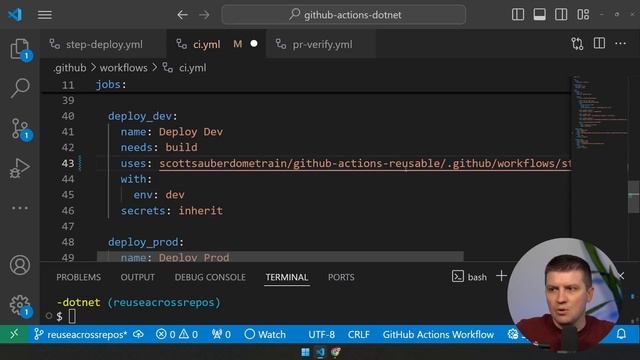Viewport: 640px width, 360px height.
Task: Click line number 43 in the gutter
Action: pos(68,163)
